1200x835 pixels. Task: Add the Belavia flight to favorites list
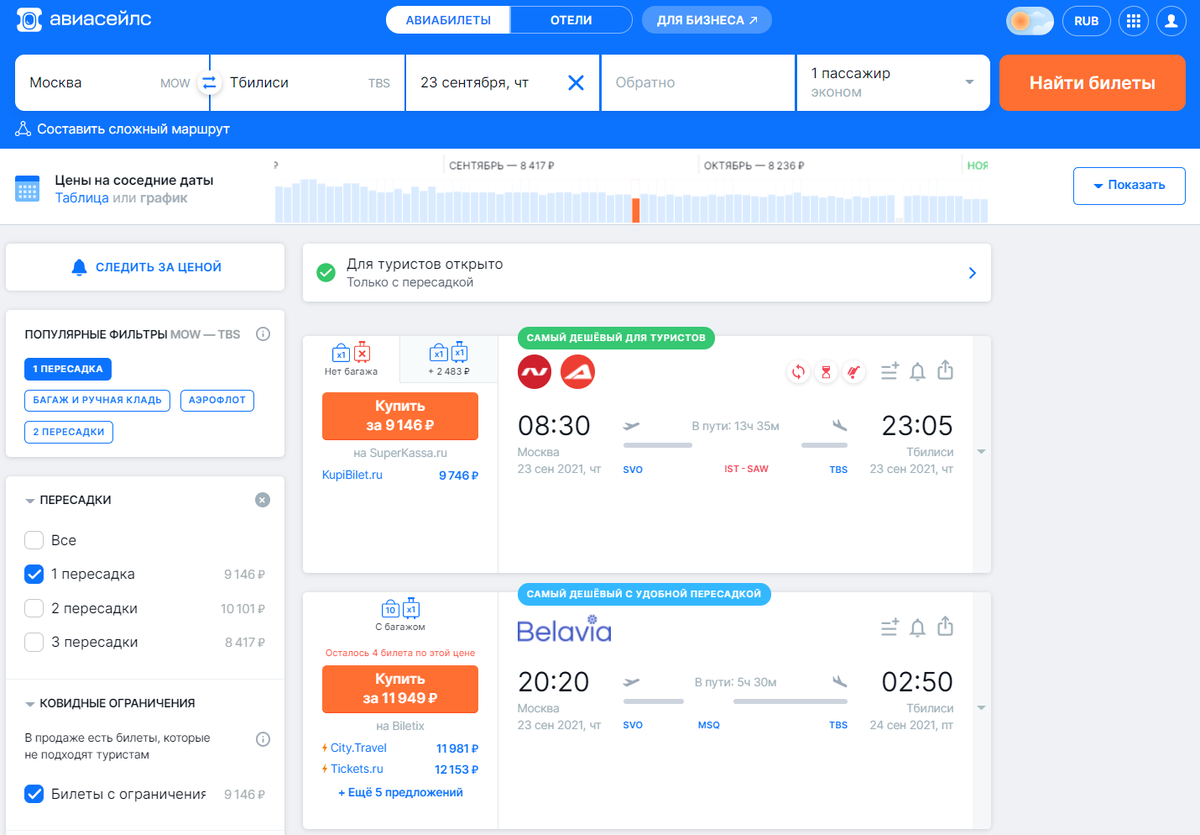coord(890,628)
